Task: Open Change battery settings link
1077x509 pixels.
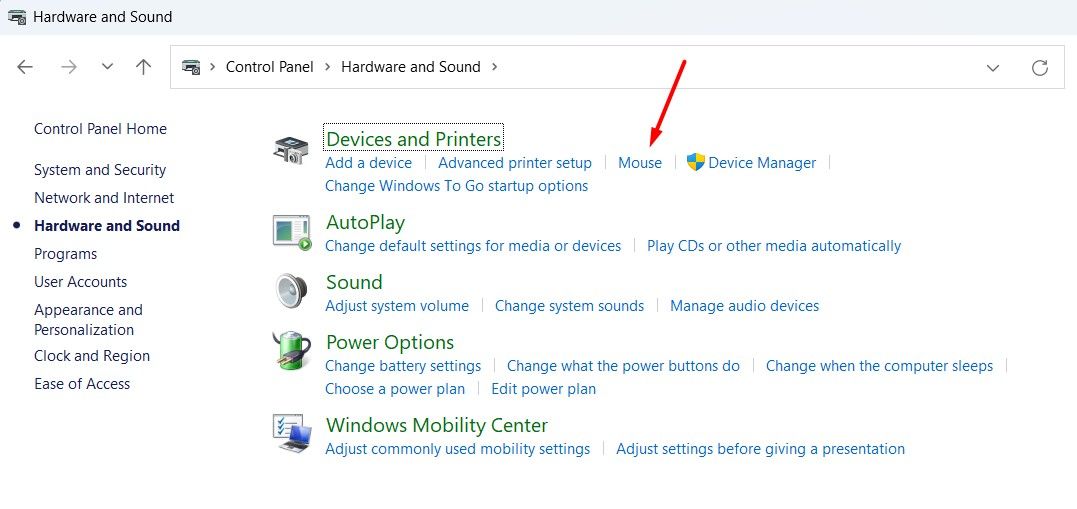Action: pos(403,366)
